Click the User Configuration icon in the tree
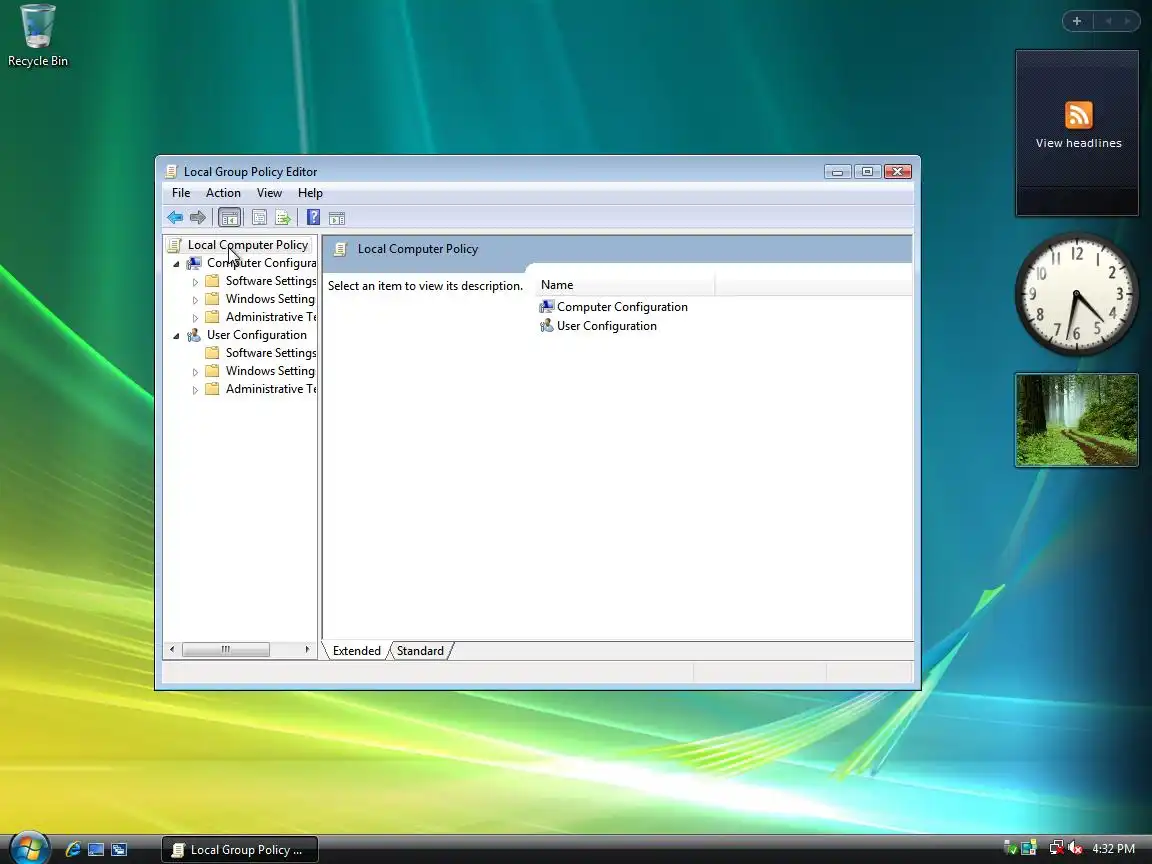This screenshot has height=864, width=1152. (194, 335)
